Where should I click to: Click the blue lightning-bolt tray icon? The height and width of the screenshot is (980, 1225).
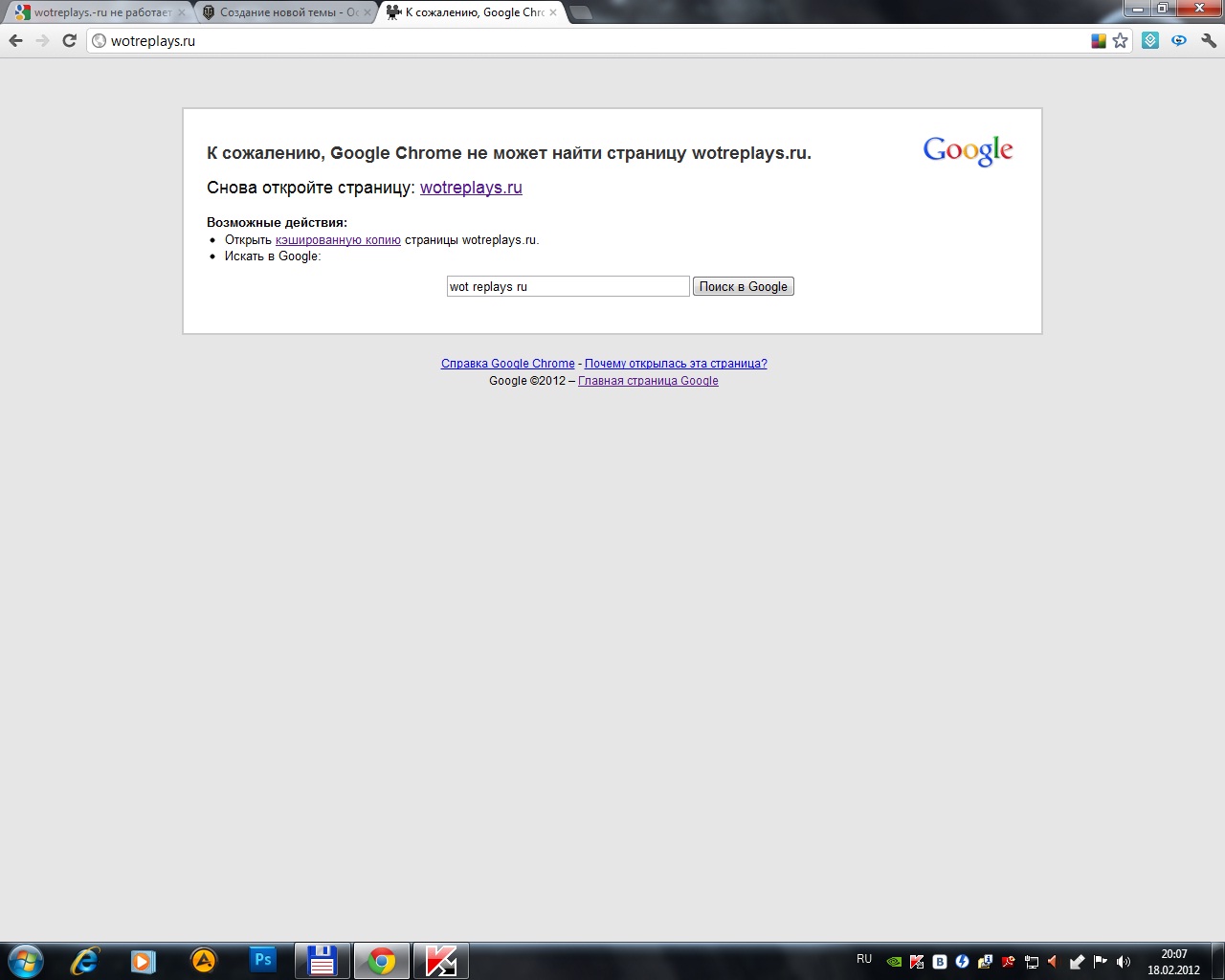[963, 962]
